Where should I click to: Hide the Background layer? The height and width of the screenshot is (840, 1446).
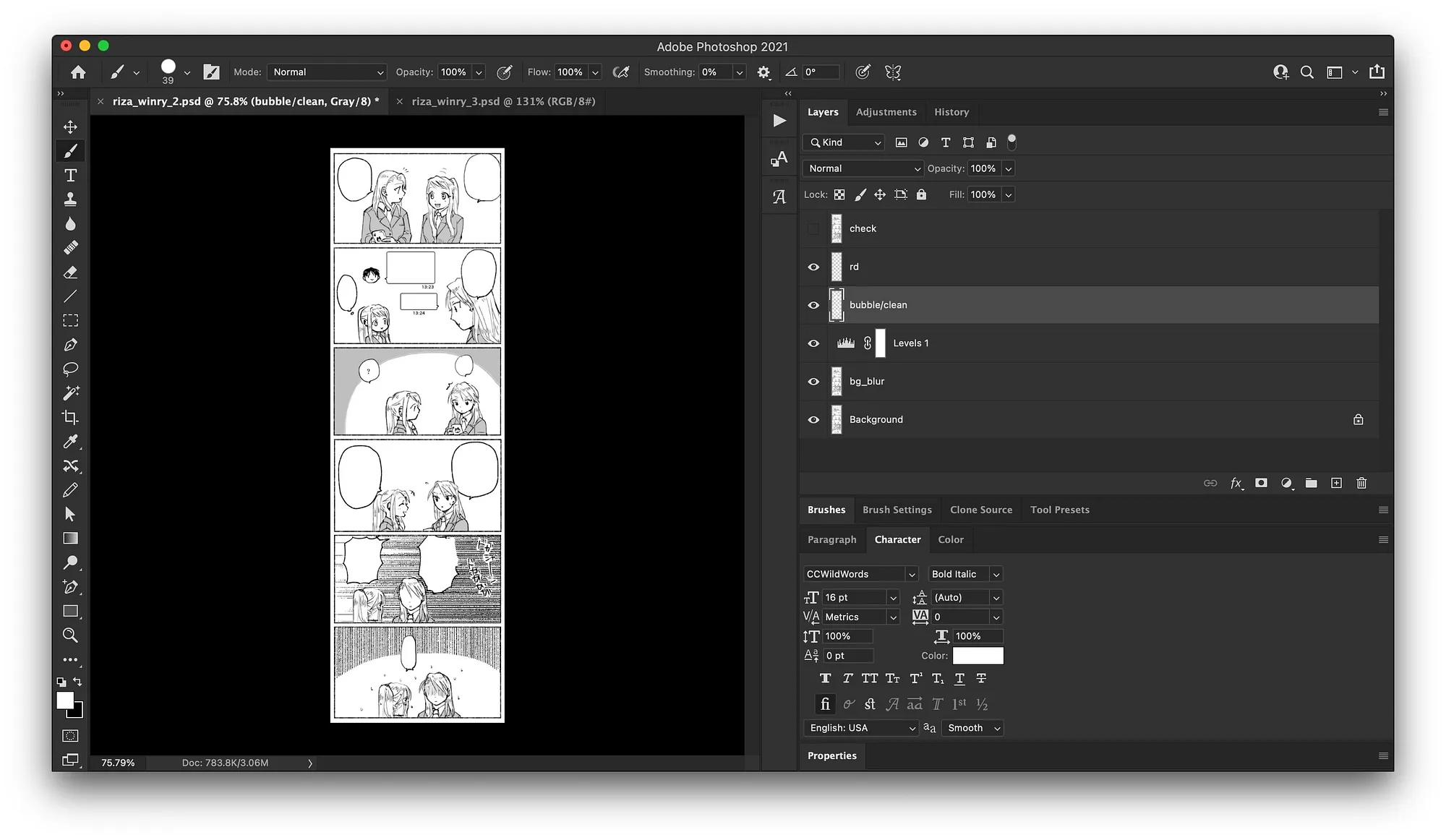pos(813,420)
